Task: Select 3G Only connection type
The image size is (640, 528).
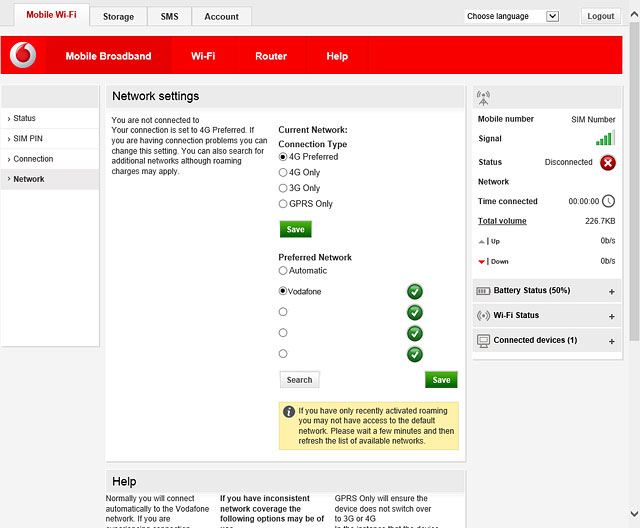Action: click(x=283, y=188)
